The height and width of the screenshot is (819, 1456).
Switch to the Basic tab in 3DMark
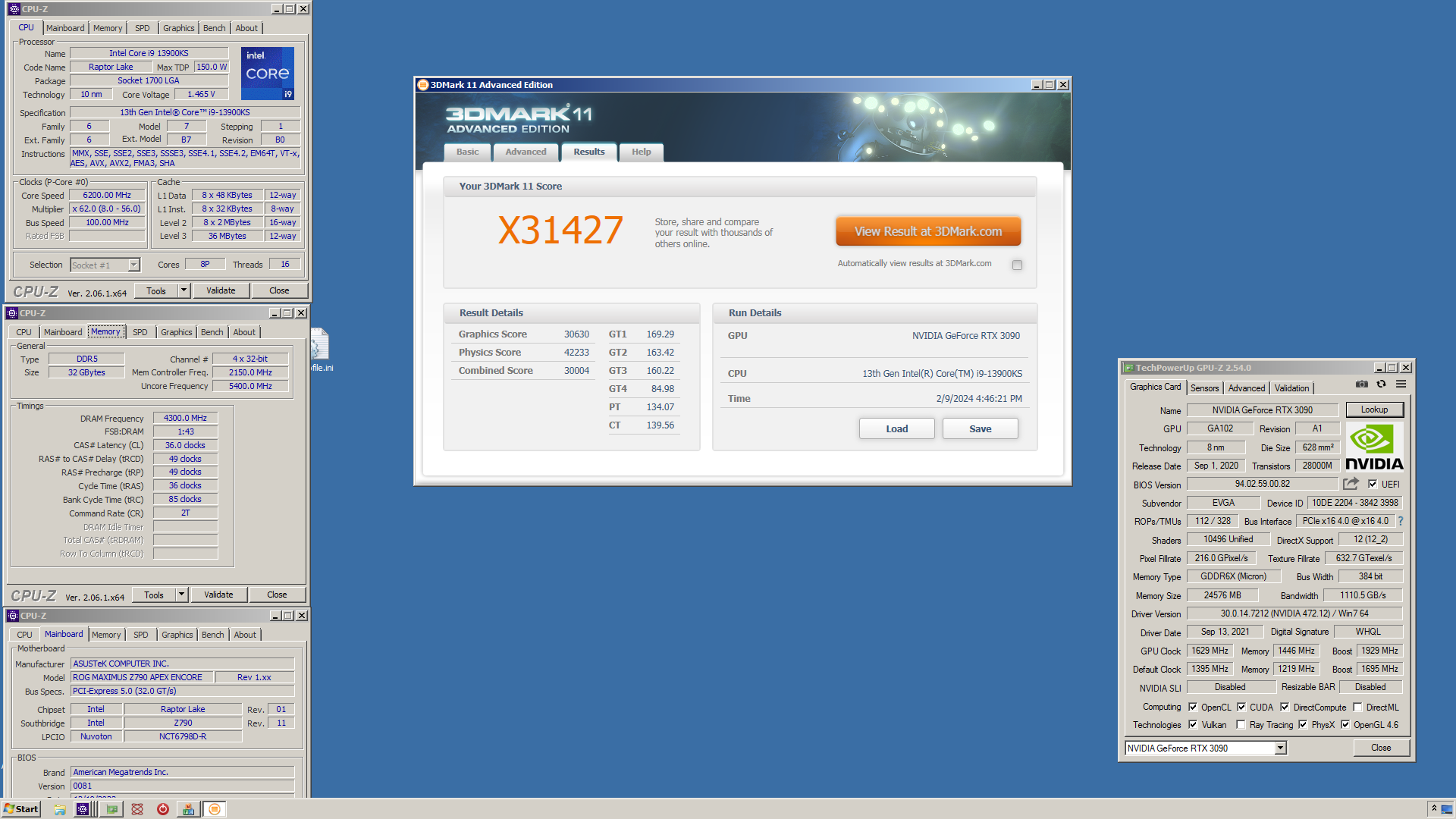(467, 152)
